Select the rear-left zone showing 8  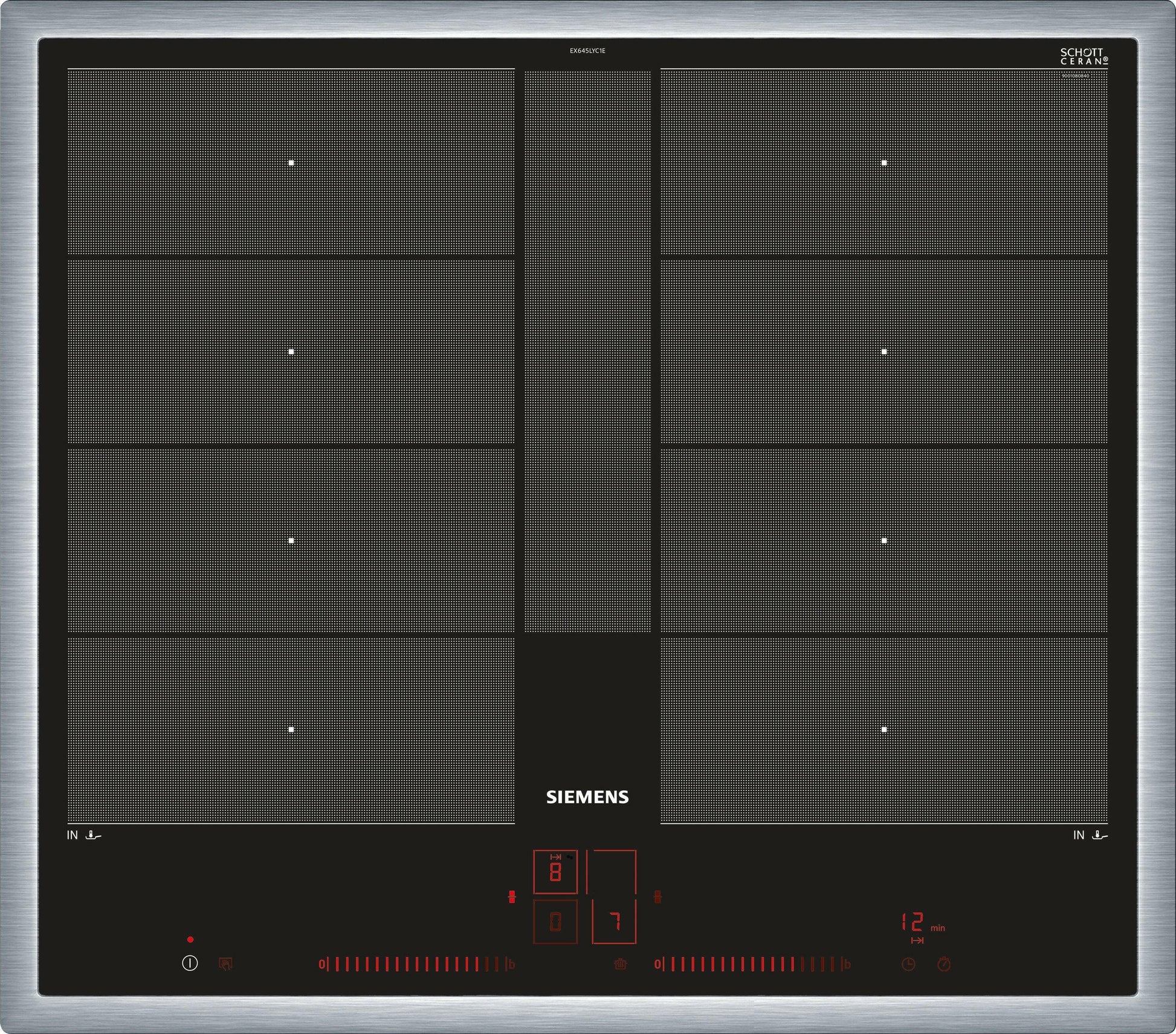coord(555,872)
